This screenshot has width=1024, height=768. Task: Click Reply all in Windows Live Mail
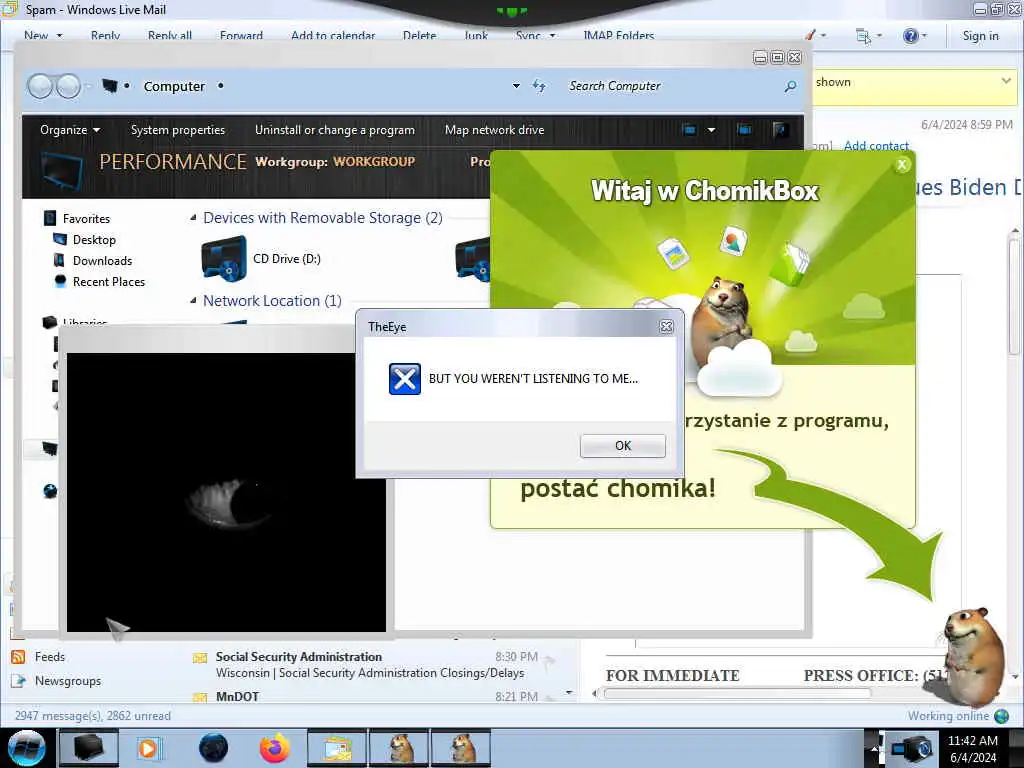170,36
